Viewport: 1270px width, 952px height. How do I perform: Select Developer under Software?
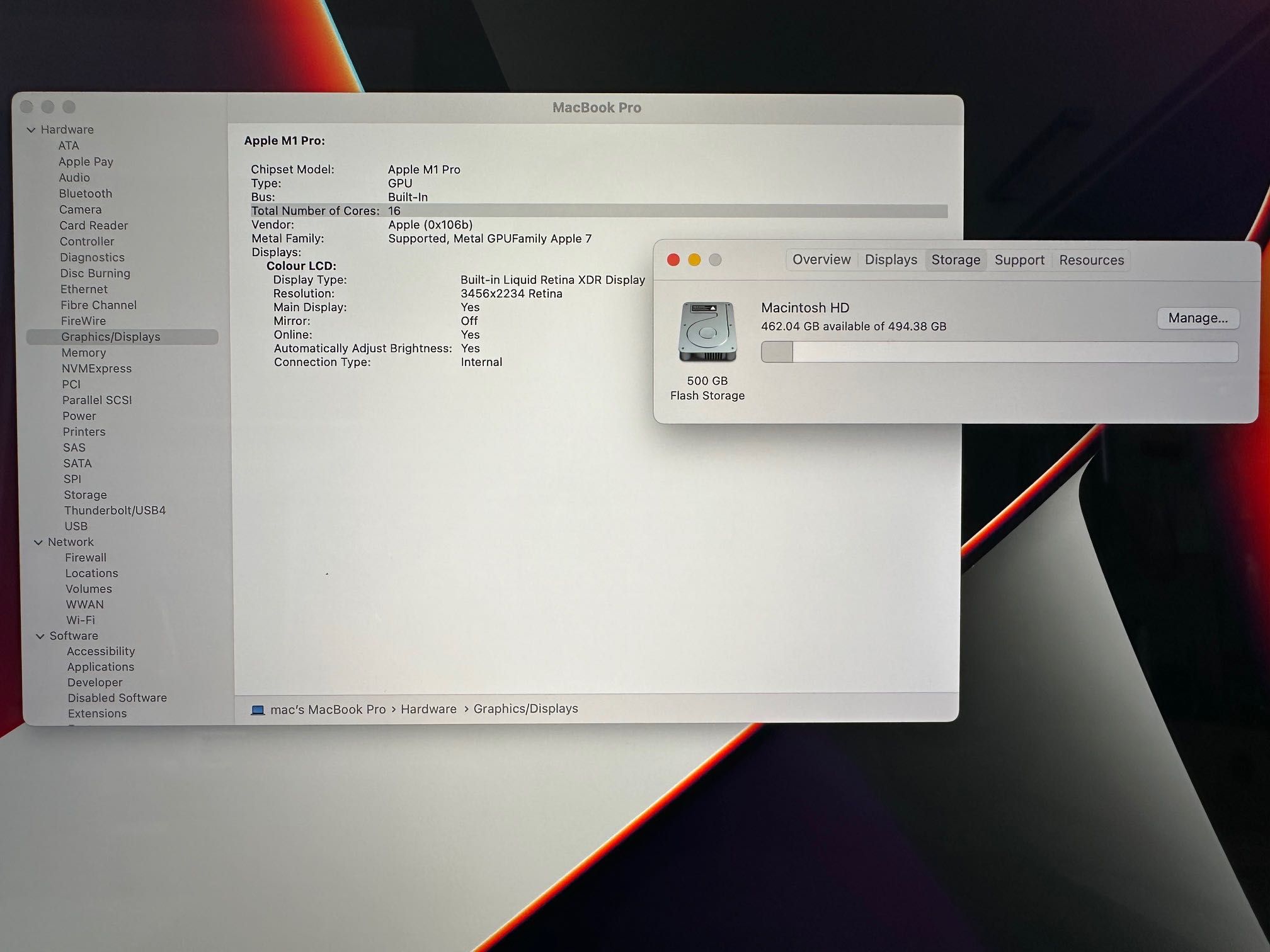pos(95,683)
